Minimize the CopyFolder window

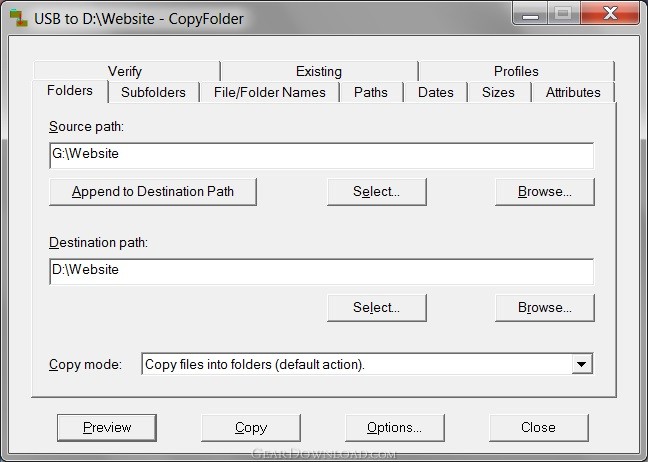click(x=530, y=13)
